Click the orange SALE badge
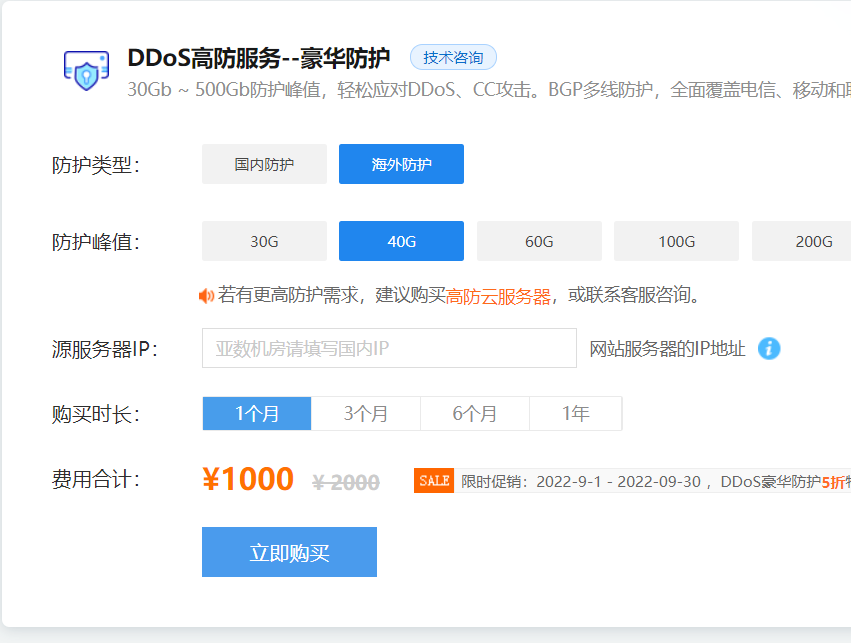Viewport: 851px width, 643px height. [x=434, y=481]
